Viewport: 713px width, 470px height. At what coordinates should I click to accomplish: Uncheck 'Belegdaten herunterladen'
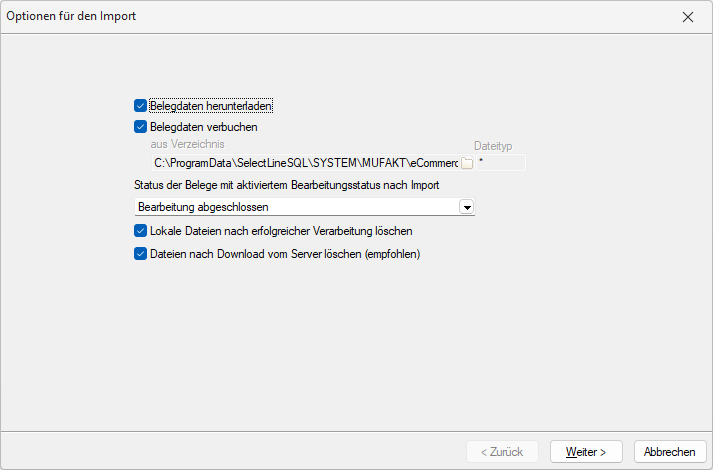click(x=140, y=105)
